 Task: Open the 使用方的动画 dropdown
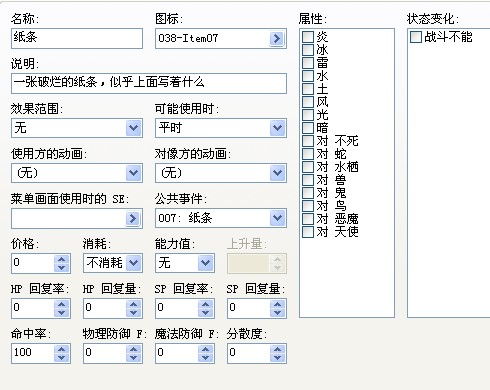click(x=133, y=173)
